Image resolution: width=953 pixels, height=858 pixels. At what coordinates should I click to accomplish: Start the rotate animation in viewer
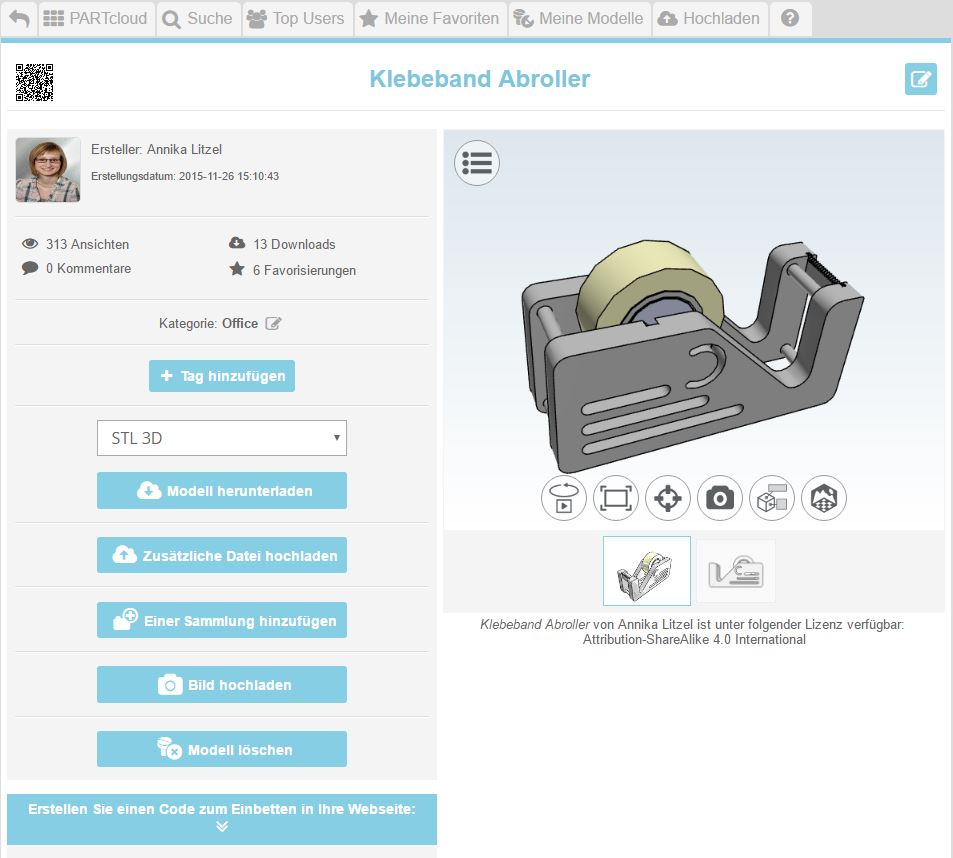tap(563, 498)
